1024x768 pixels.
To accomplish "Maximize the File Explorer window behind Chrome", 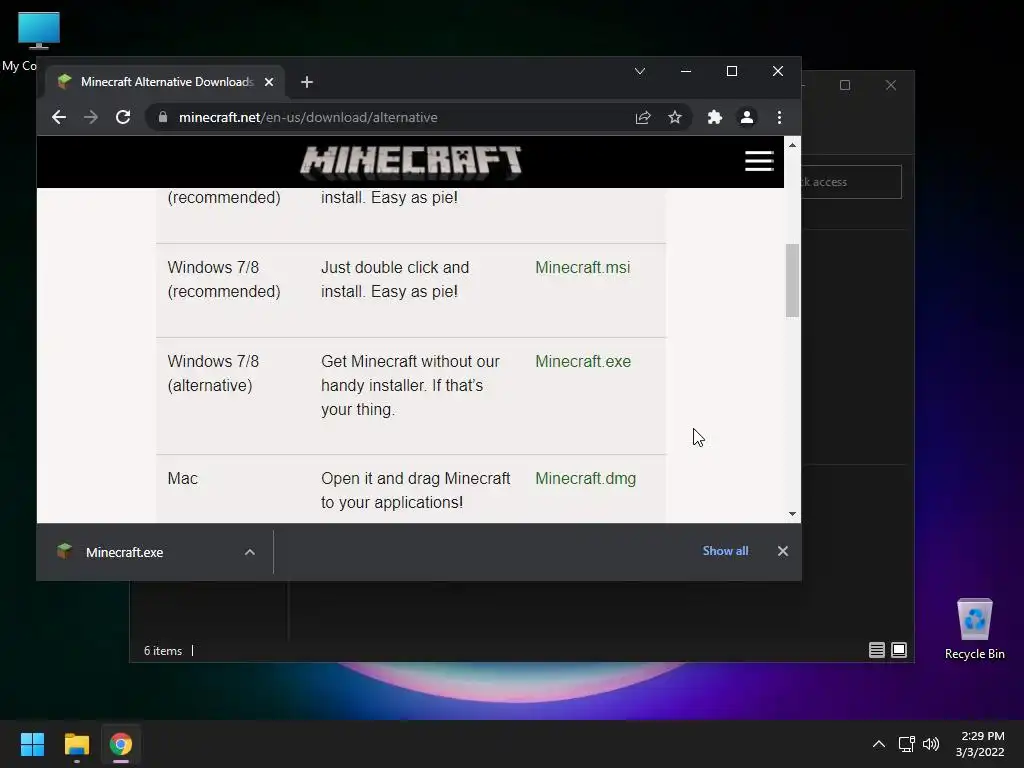I will tap(845, 86).
